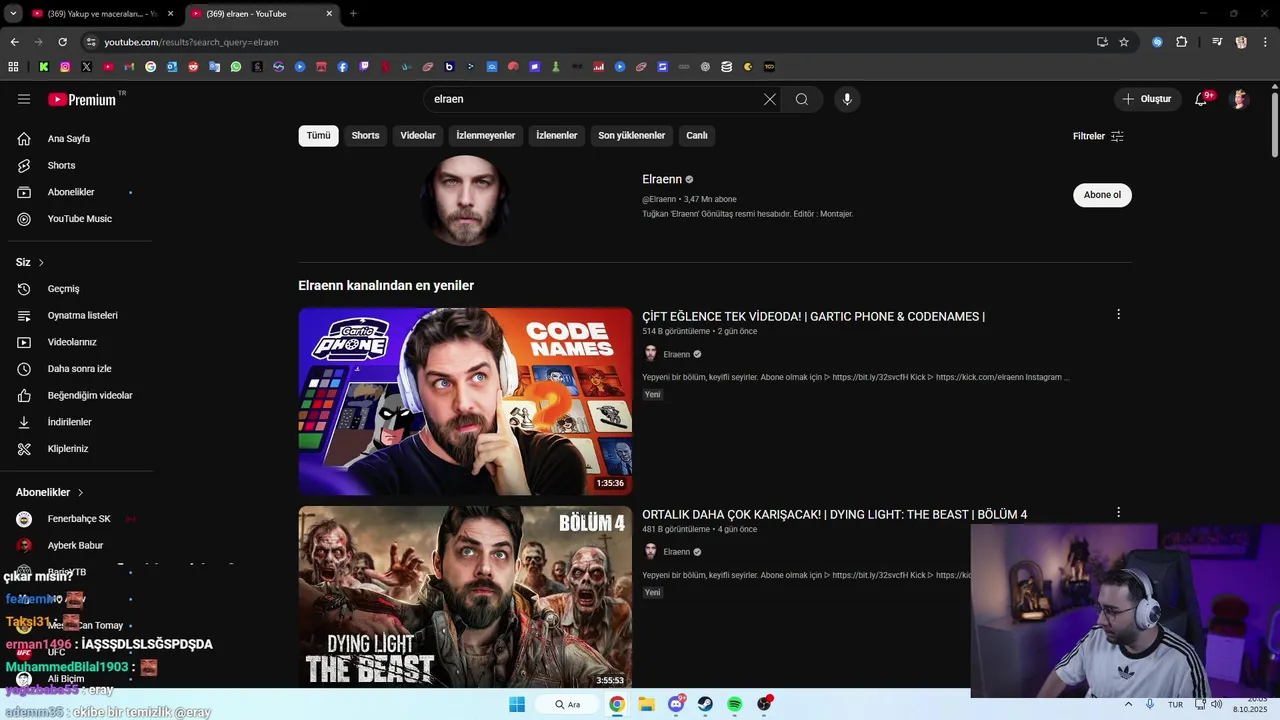Open the Filtreler filter options
Viewport: 1280px width, 720px height.
coord(1098,136)
